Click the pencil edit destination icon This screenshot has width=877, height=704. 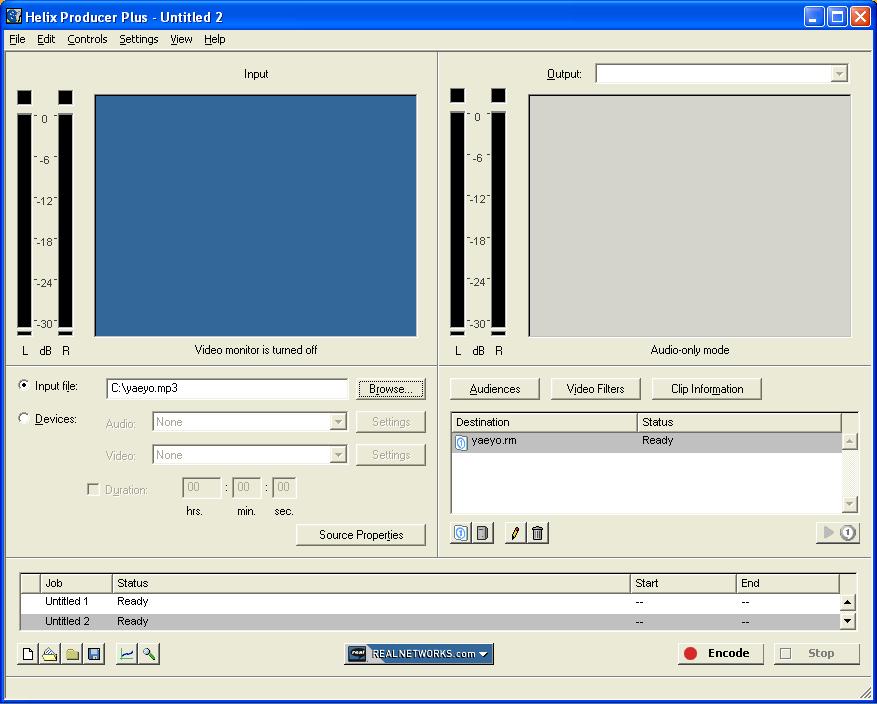[515, 533]
